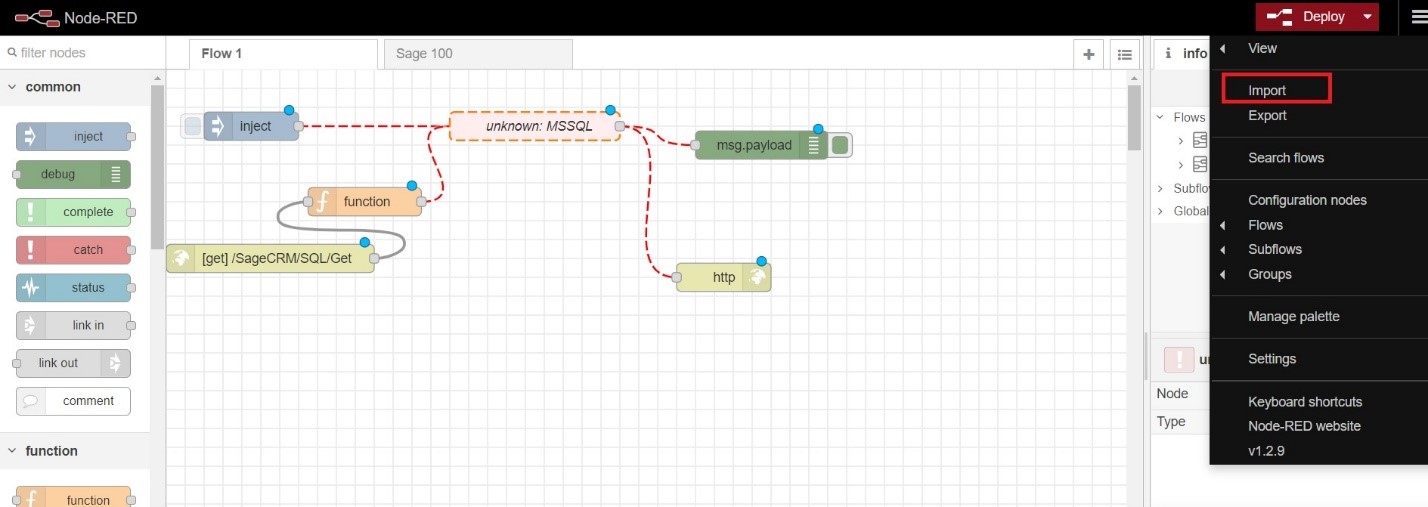Pick the status node from the palette
Viewport: 1428px width, 507px height.
[74, 288]
